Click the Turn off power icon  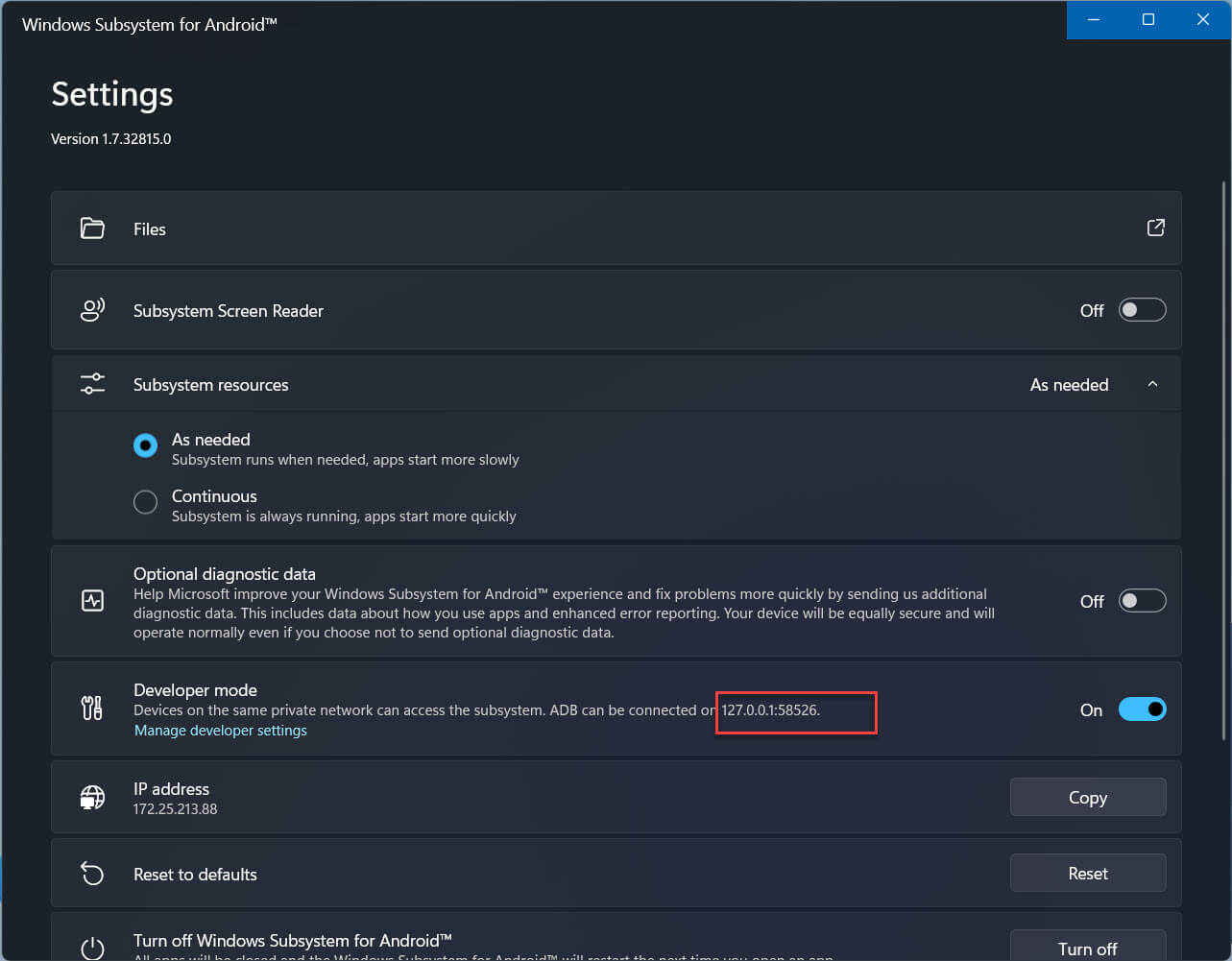coord(92,949)
